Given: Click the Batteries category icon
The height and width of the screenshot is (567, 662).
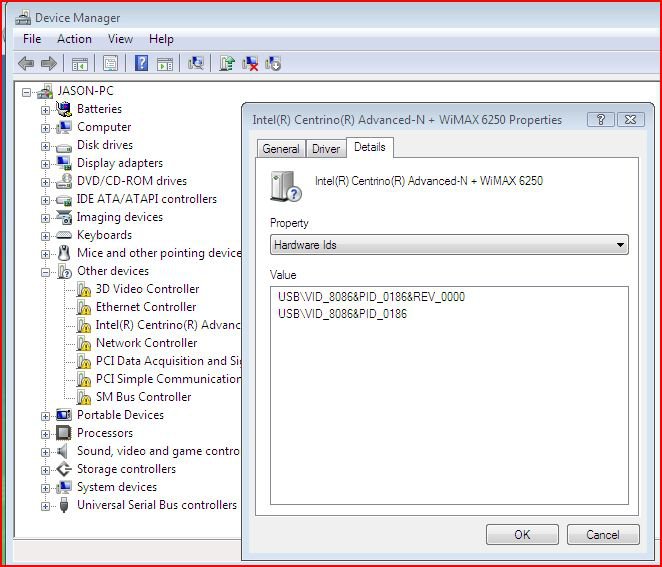Looking at the screenshot, I should 64,109.
